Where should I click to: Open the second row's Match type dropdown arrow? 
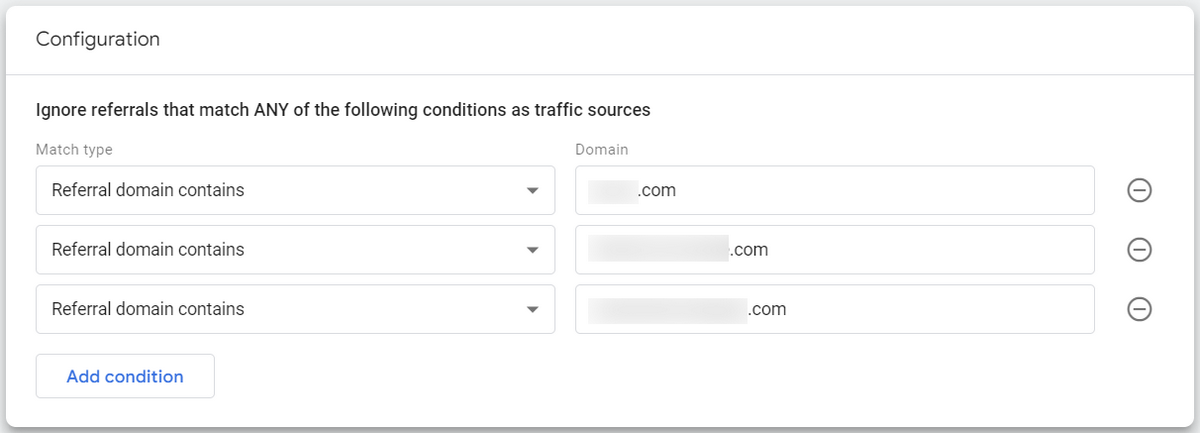tap(532, 251)
